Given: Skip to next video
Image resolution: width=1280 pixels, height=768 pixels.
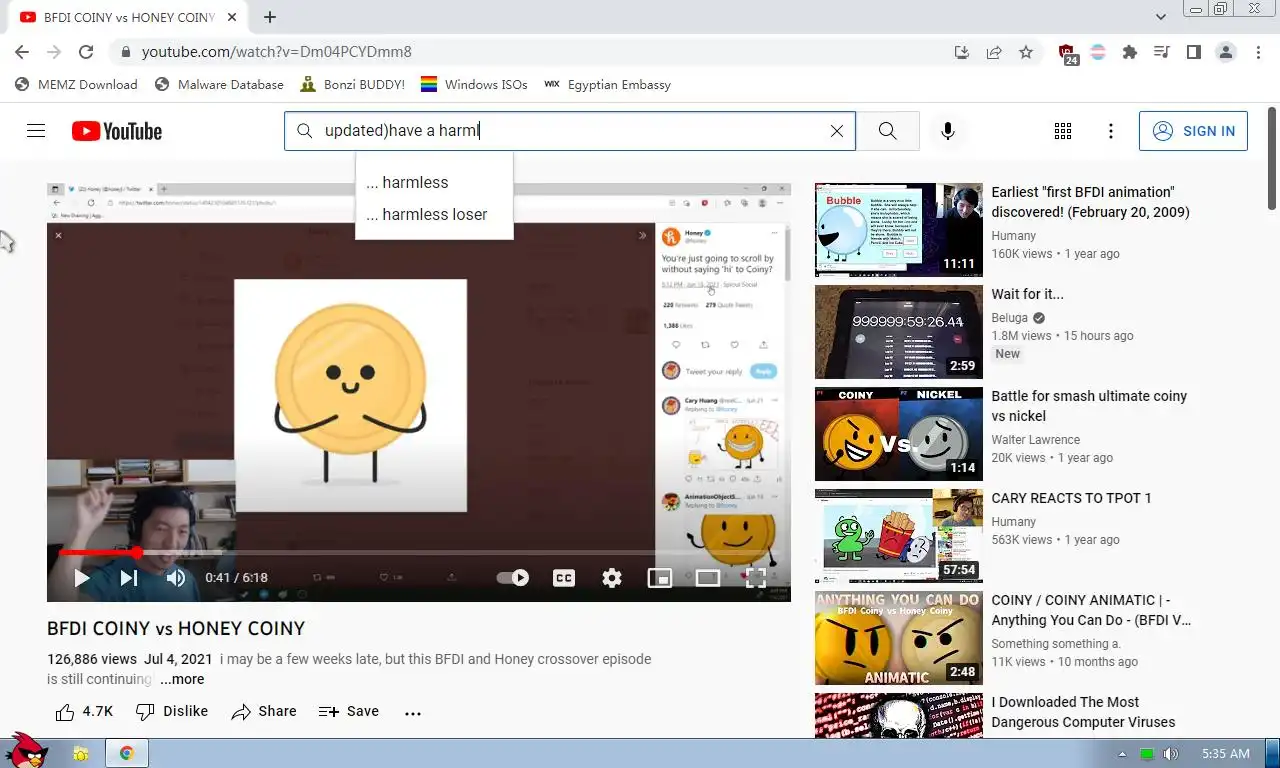Looking at the screenshot, I should (x=129, y=577).
